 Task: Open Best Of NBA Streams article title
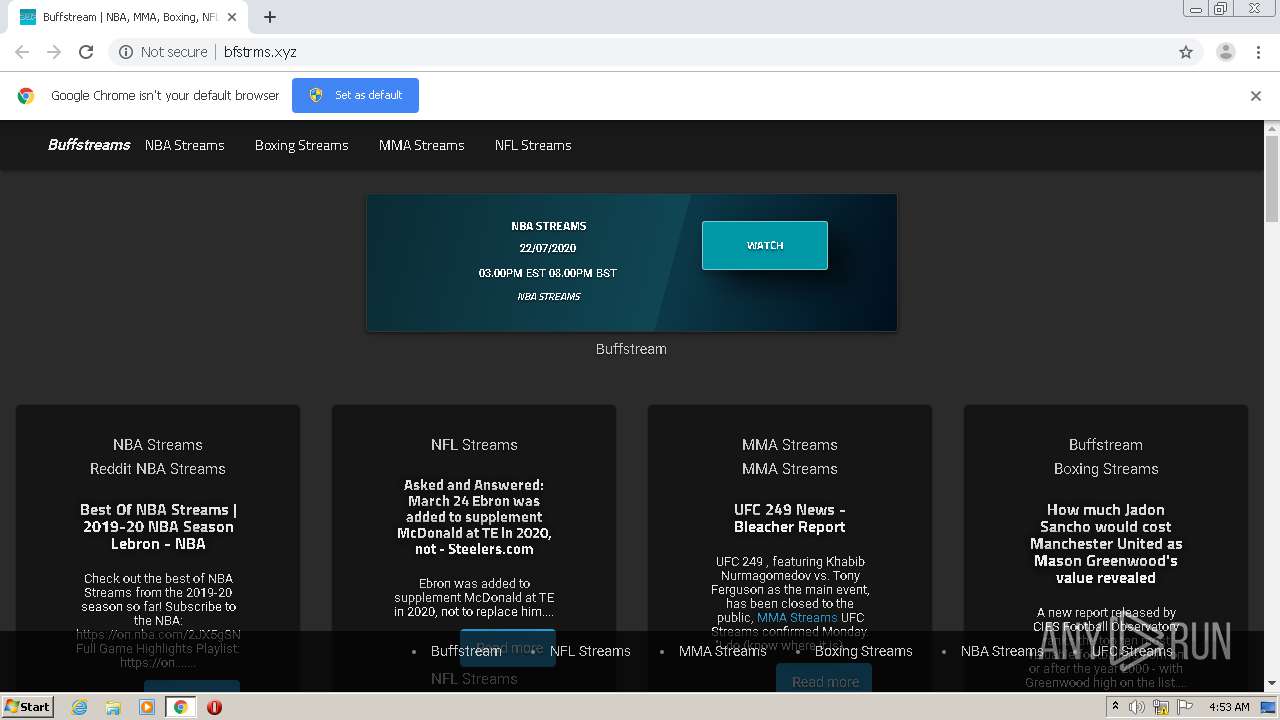pyautogui.click(x=158, y=527)
